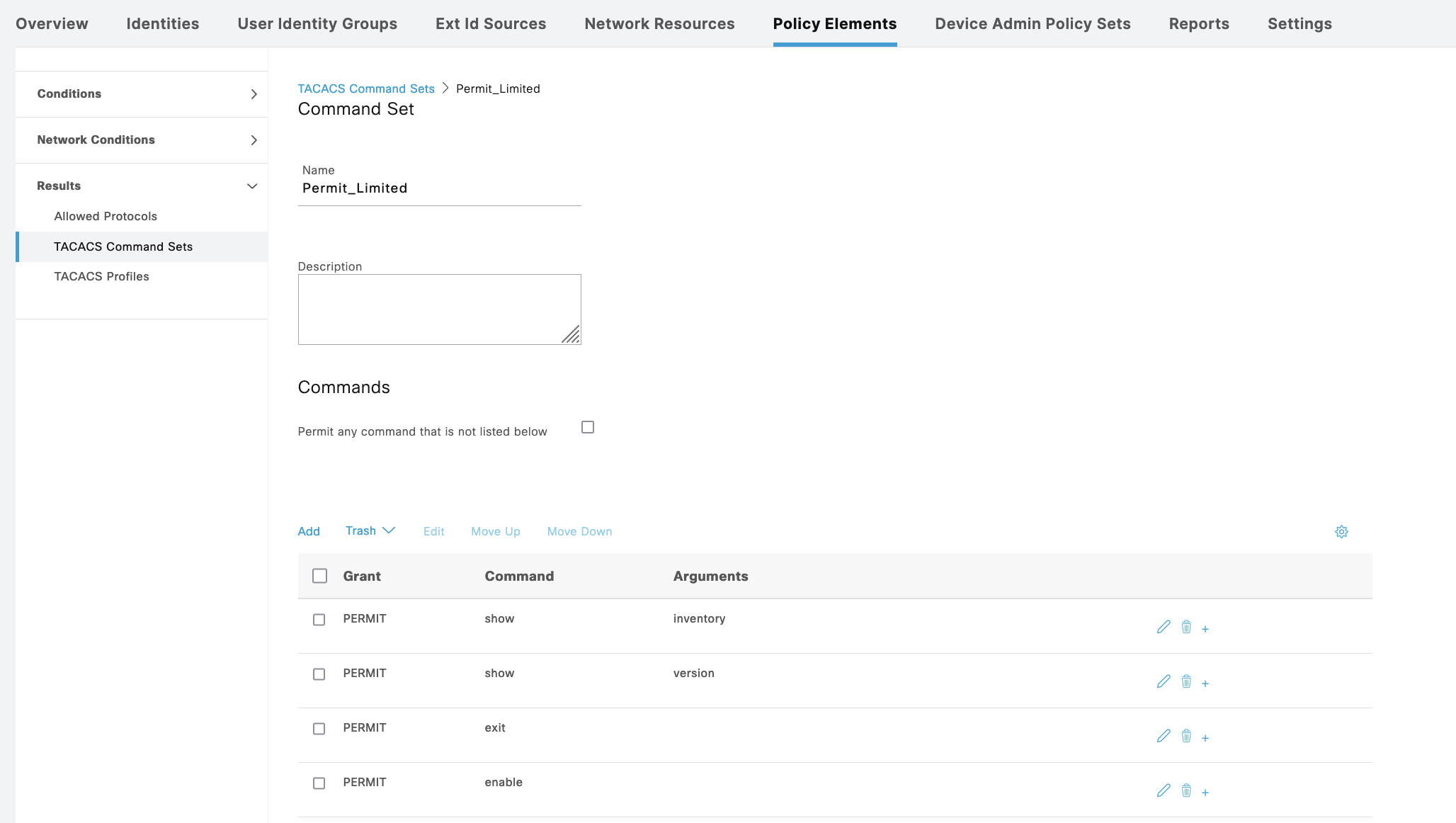
Task: Expand Network Conditions in sidebar
Action: click(x=142, y=140)
